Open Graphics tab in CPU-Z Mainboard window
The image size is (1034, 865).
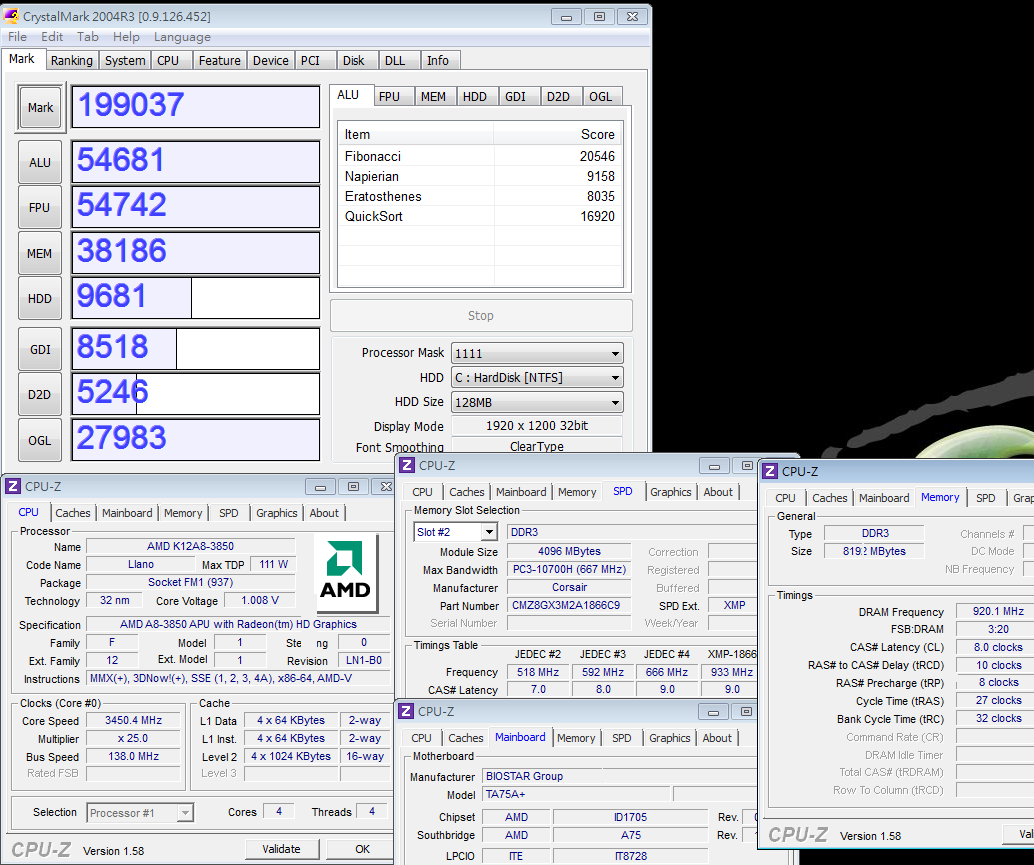tap(669, 738)
